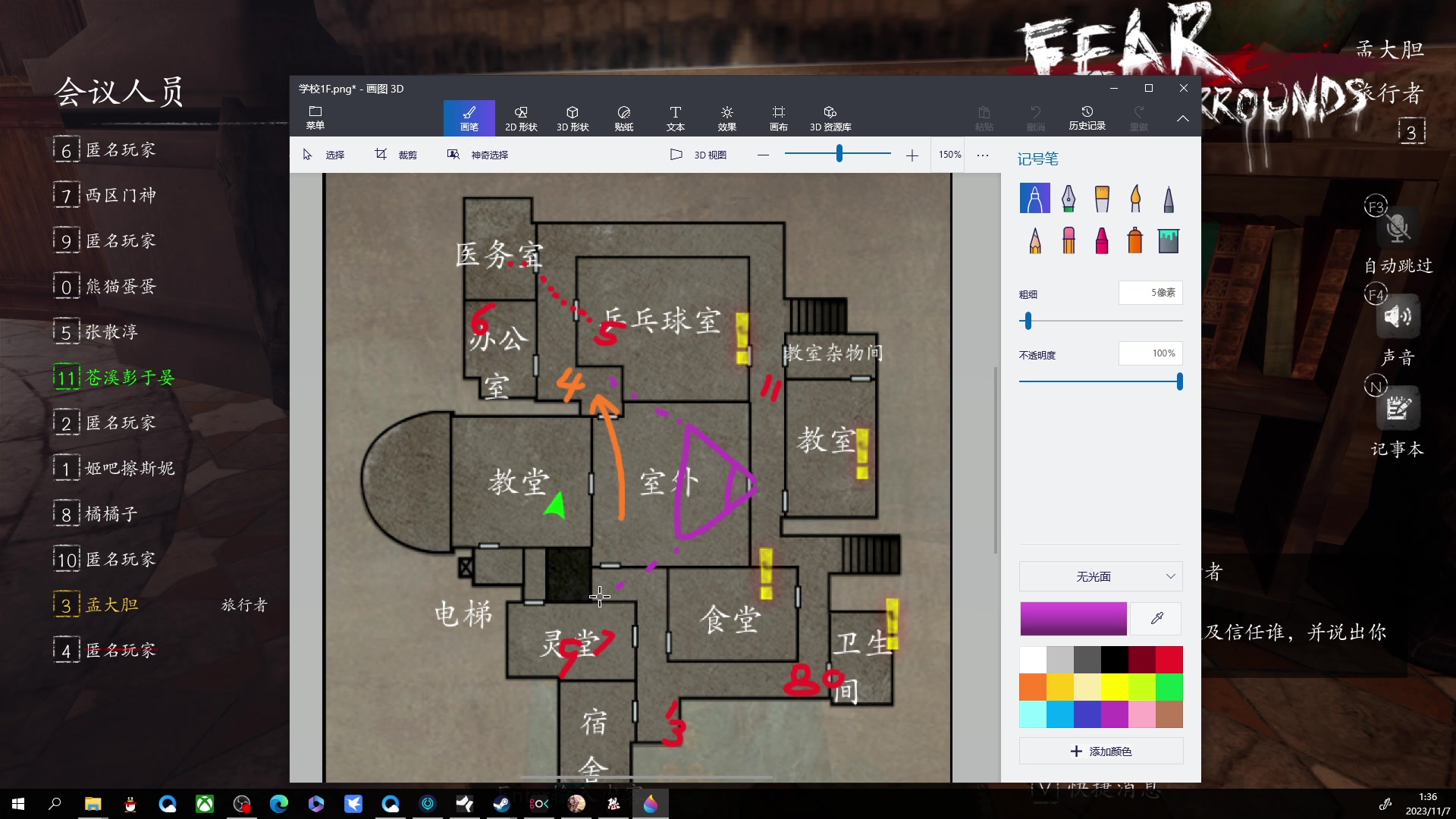Select the watercolor brush tool
Image resolution: width=1456 pixels, height=819 pixels.
click(x=1135, y=198)
